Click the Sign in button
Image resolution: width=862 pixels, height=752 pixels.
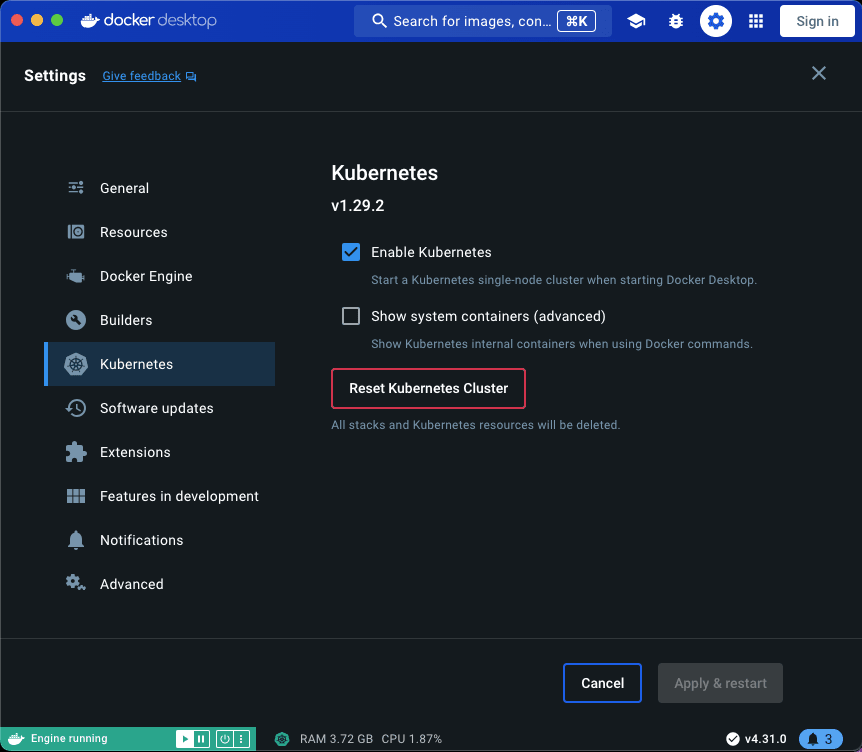(817, 21)
